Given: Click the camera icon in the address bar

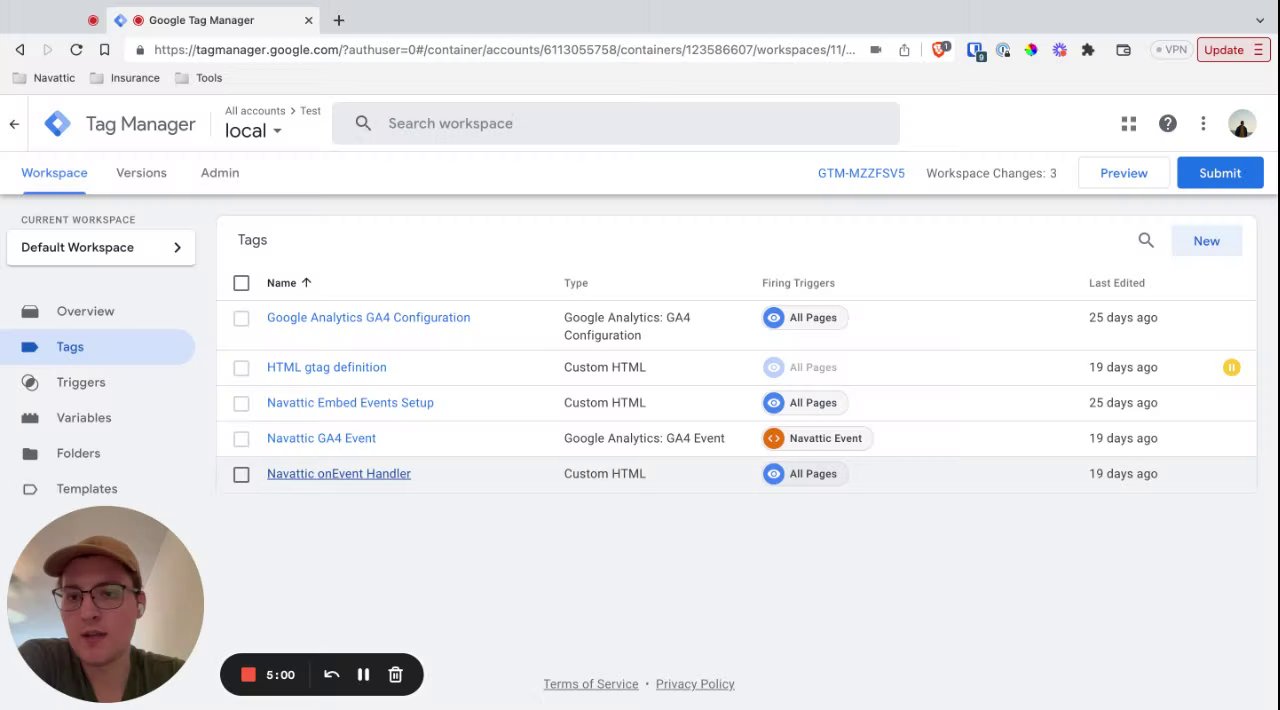Looking at the screenshot, I should tap(876, 49).
